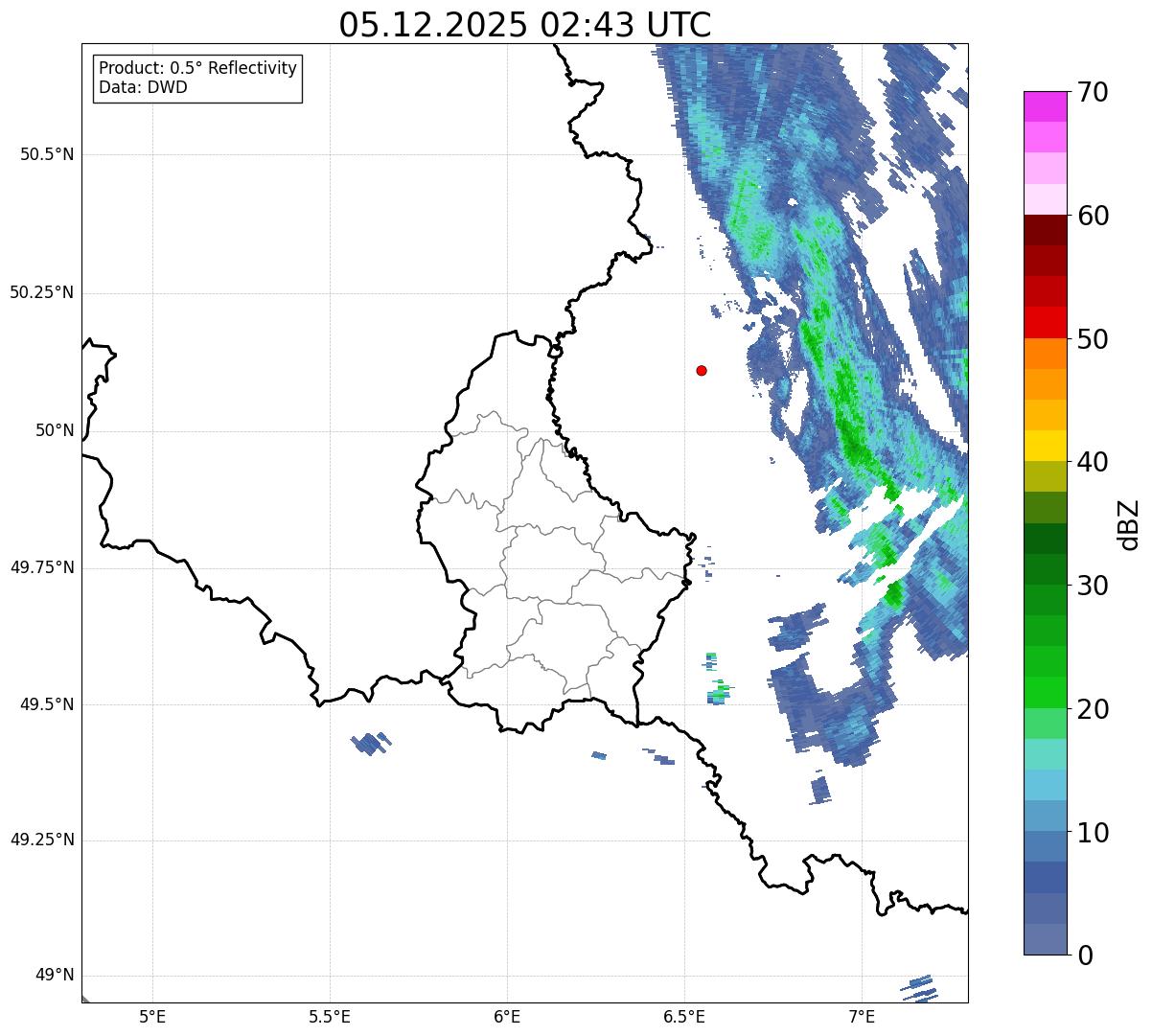Click the bright green colorbar segment above 20
This screenshot has height=1036, width=1152.
(1045, 692)
